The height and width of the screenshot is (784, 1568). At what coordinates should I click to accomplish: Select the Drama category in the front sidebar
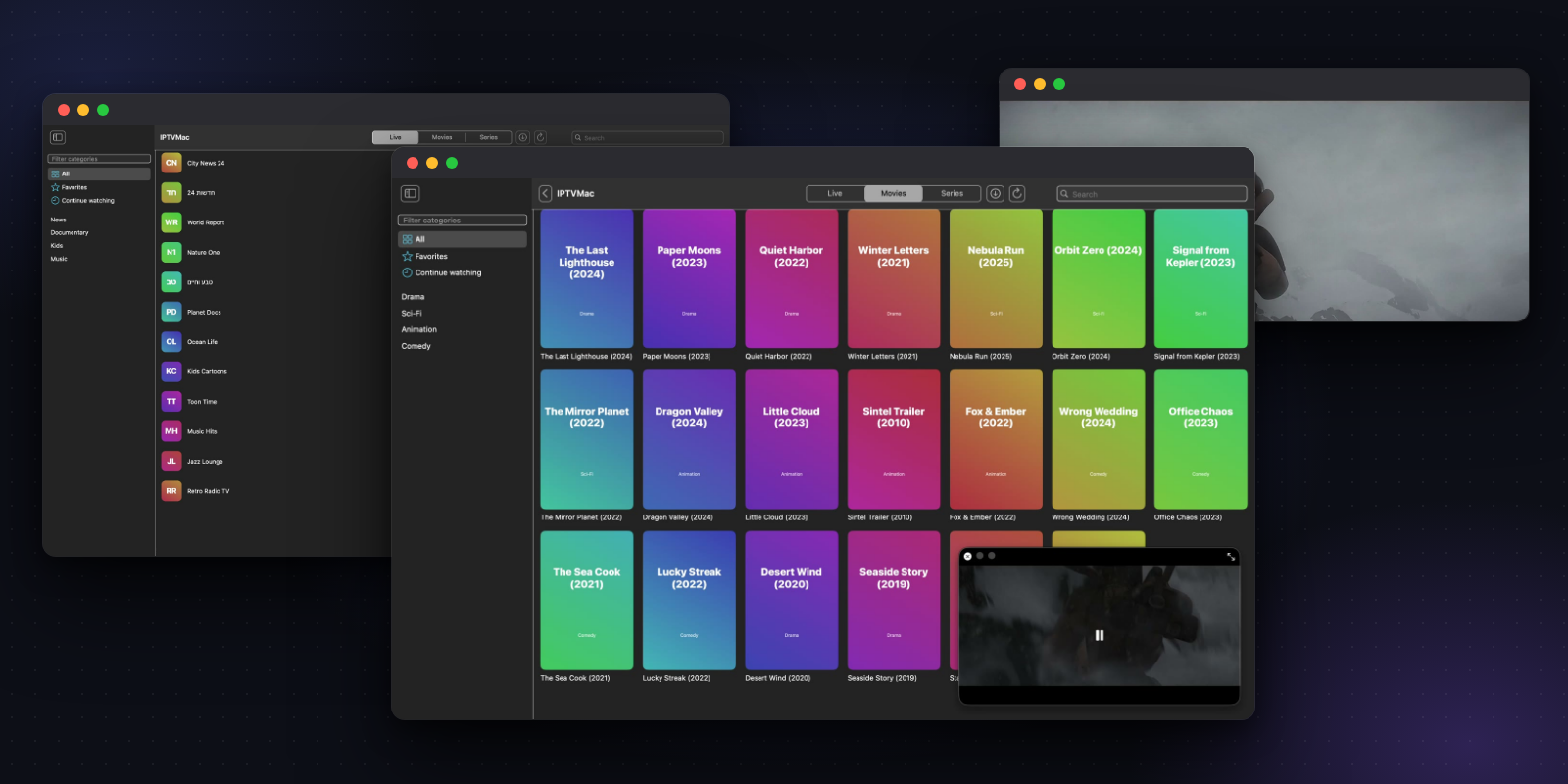[x=413, y=297]
